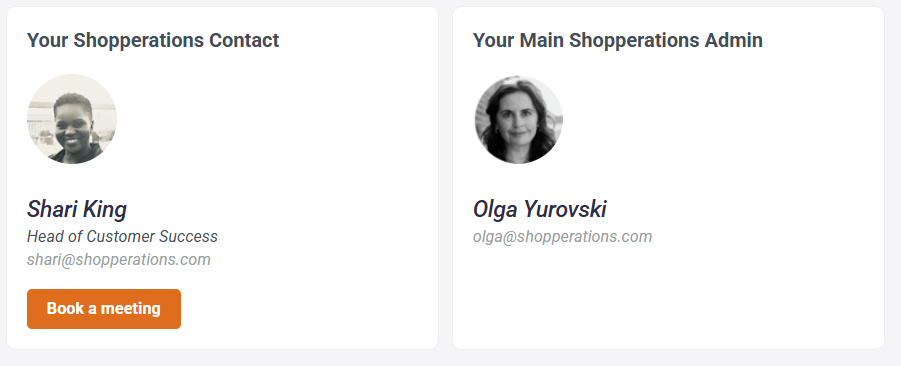Email the Head of Customer Success via her address
The height and width of the screenshot is (366, 901).
pos(119,260)
